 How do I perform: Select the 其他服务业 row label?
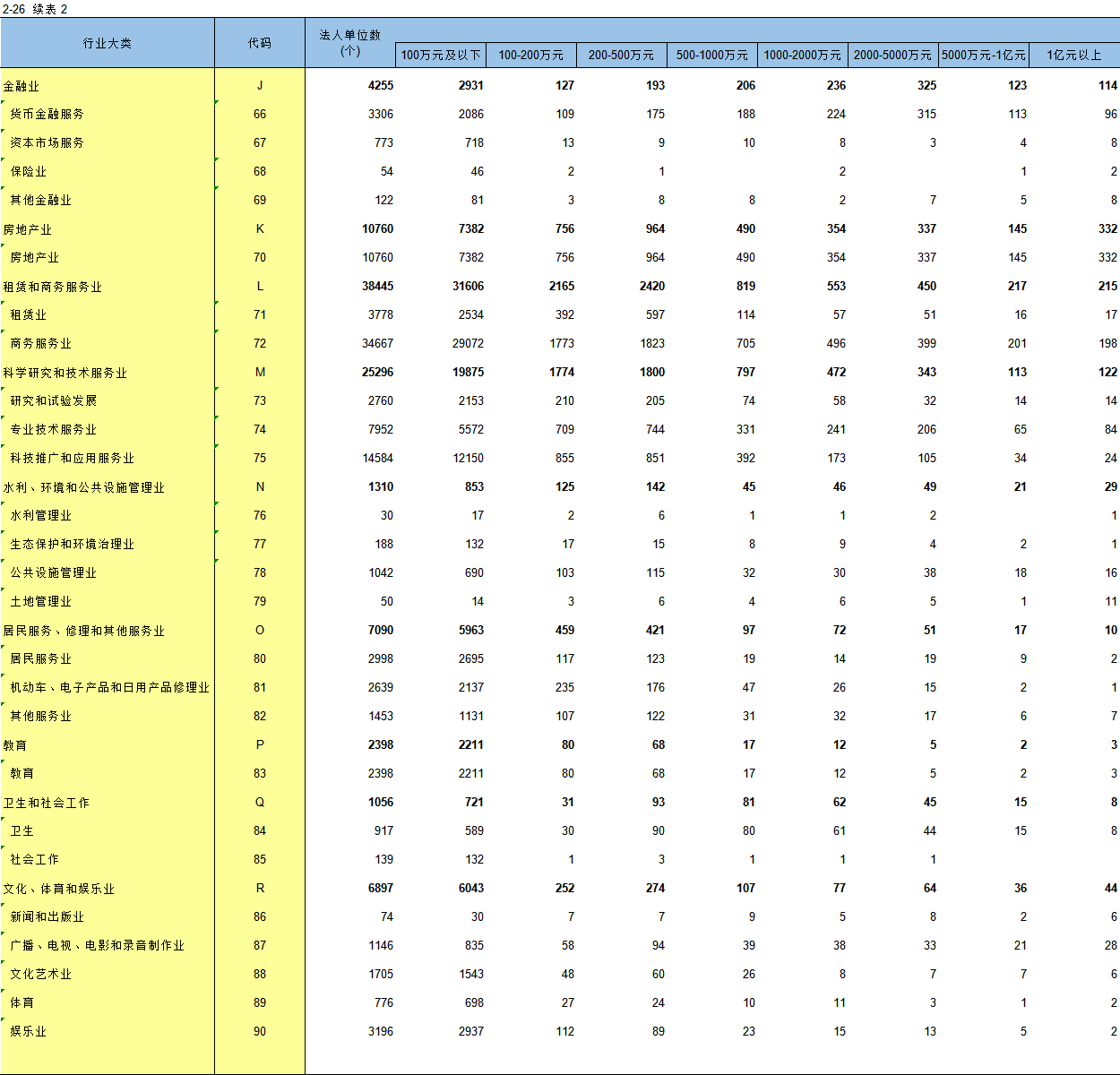coord(41,717)
